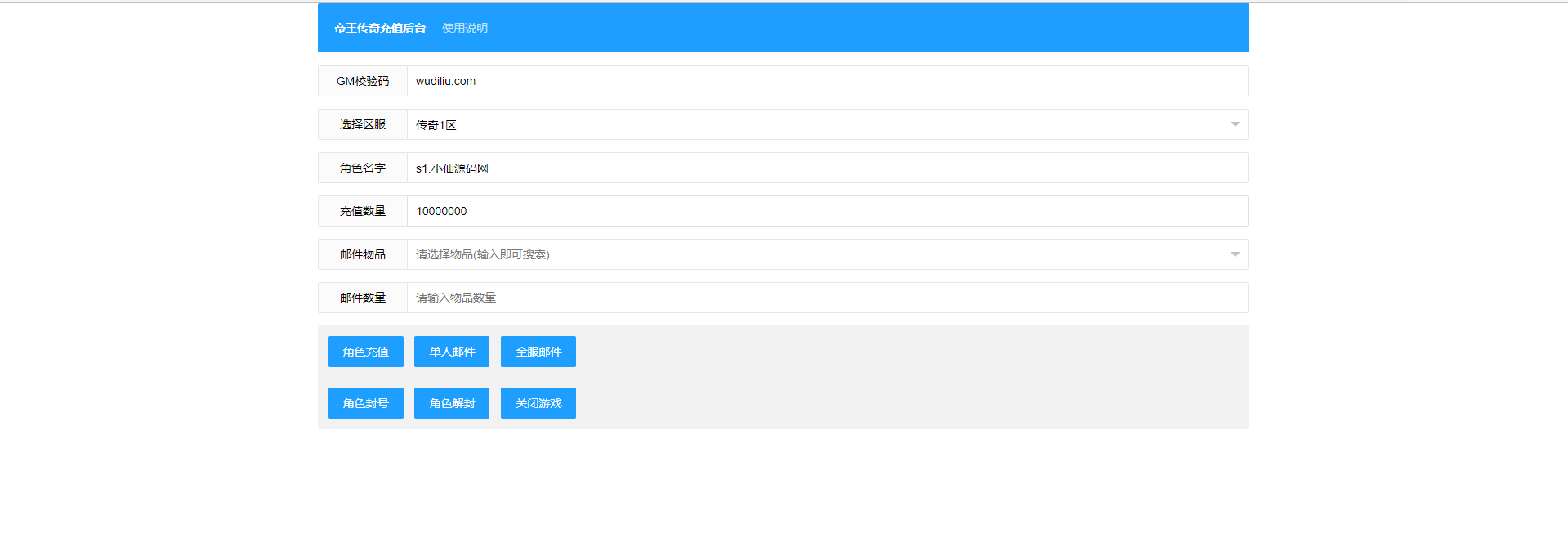This screenshot has height=534, width=1568.
Task: Open the 使用说明 menu item
Action: (x=465, y=28)
